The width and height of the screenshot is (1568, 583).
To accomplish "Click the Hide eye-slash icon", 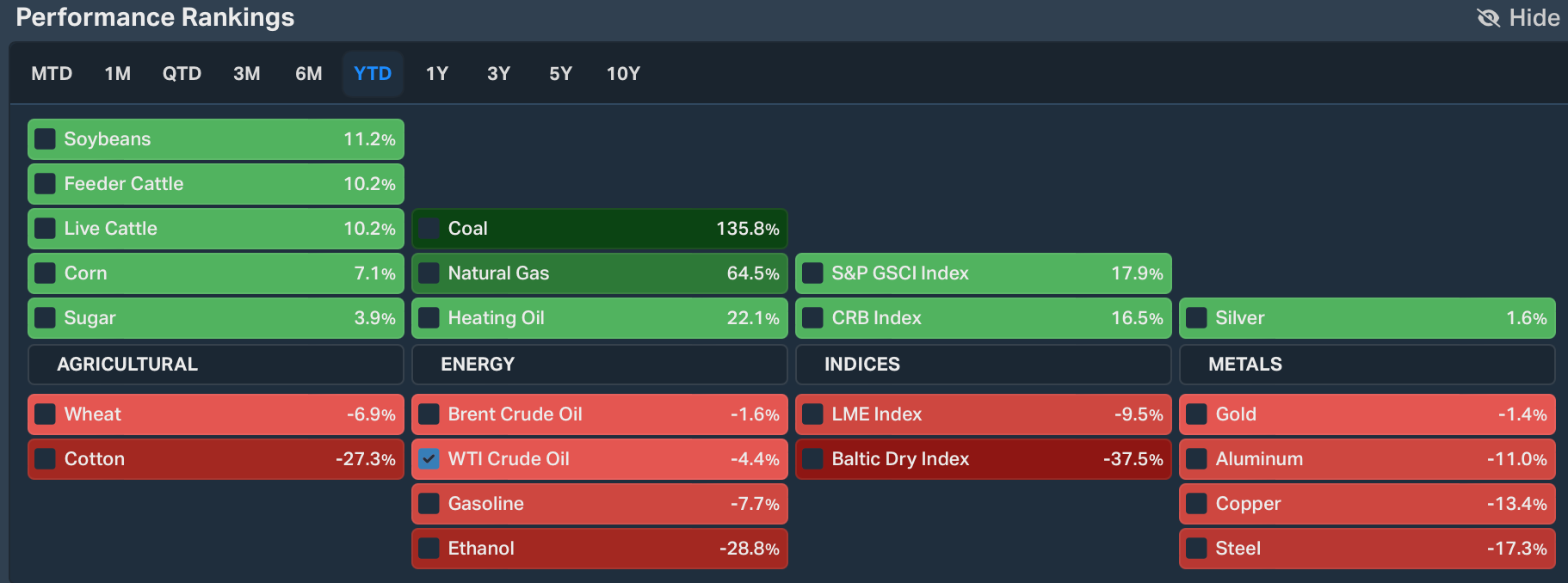I will pos(1488,18).
